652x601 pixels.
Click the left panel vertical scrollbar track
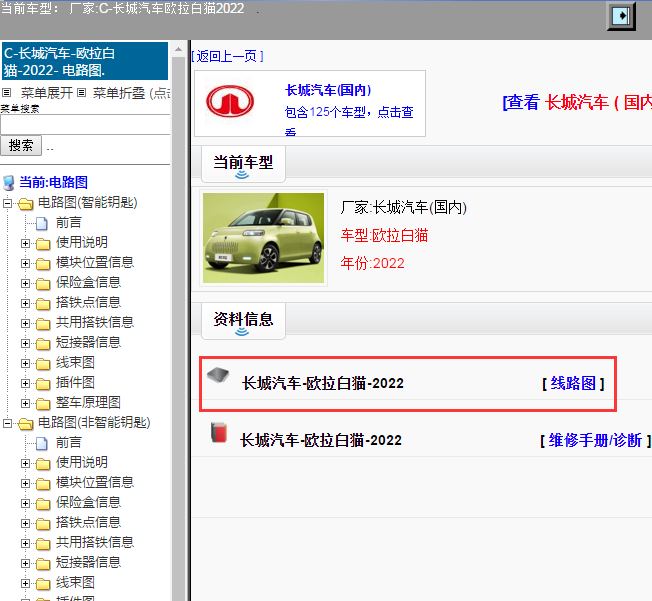tap(178, 329)
